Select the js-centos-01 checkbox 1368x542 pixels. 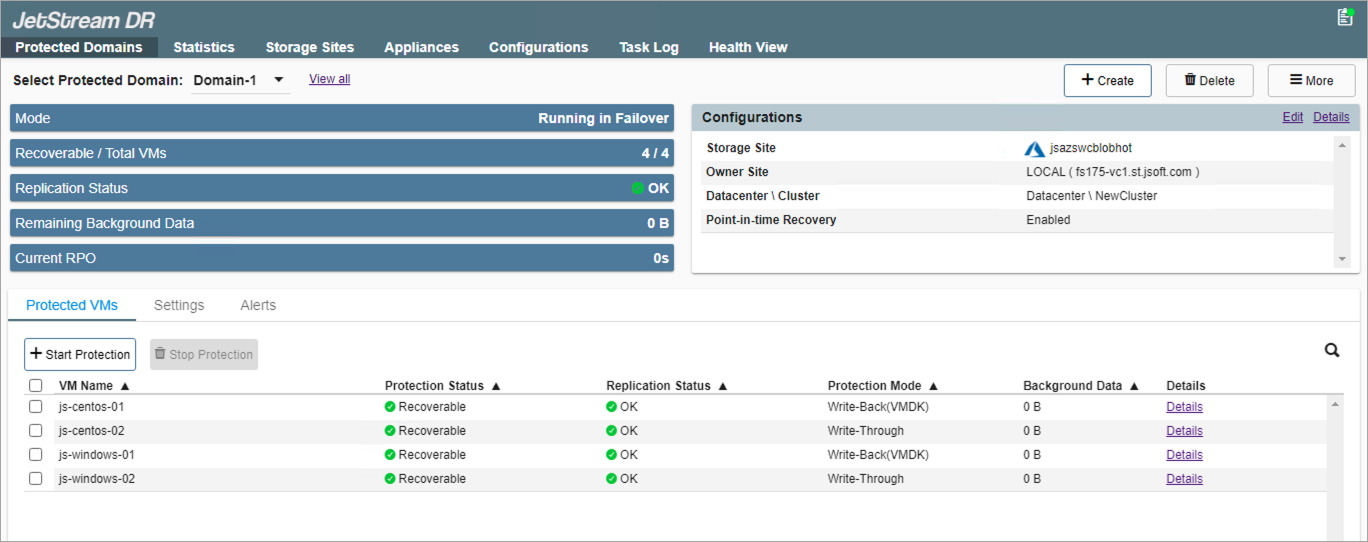click(36, 407)
